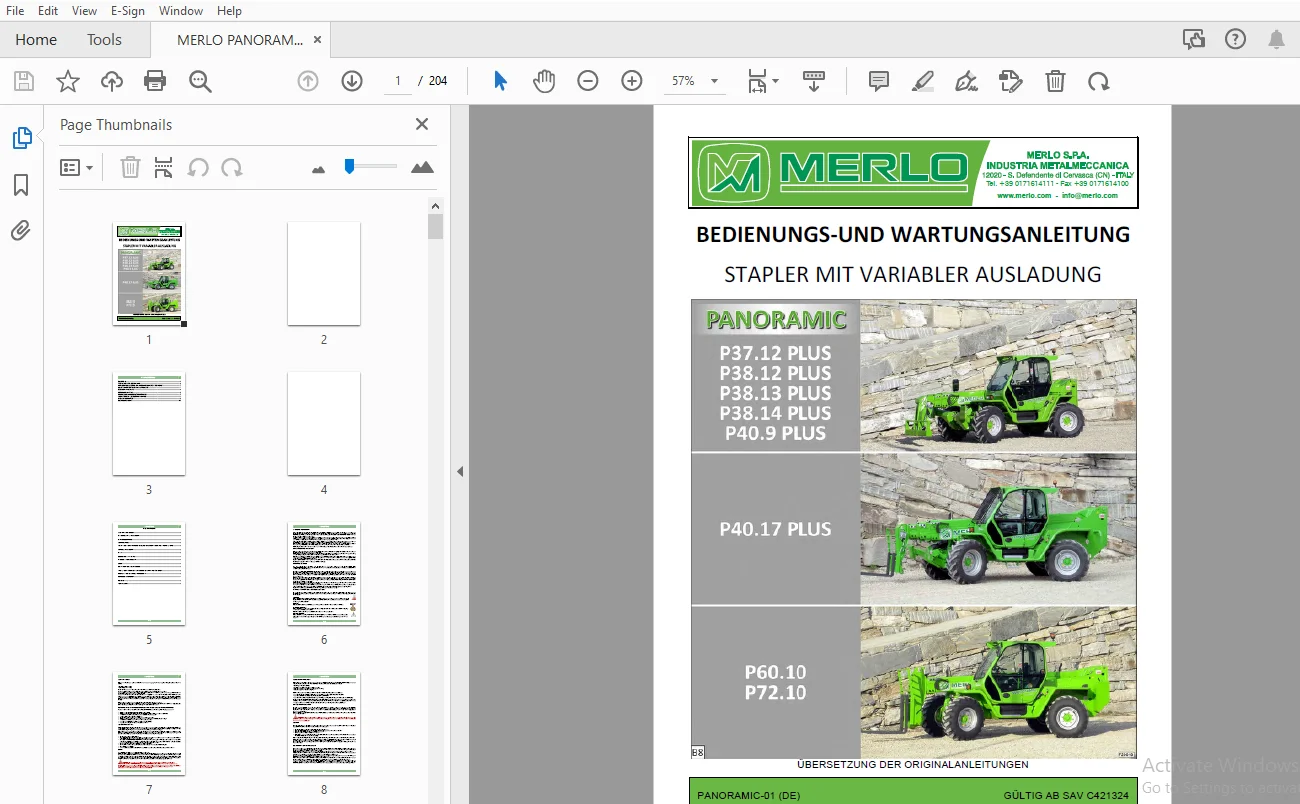Open the View menu

tap(84, 11)
